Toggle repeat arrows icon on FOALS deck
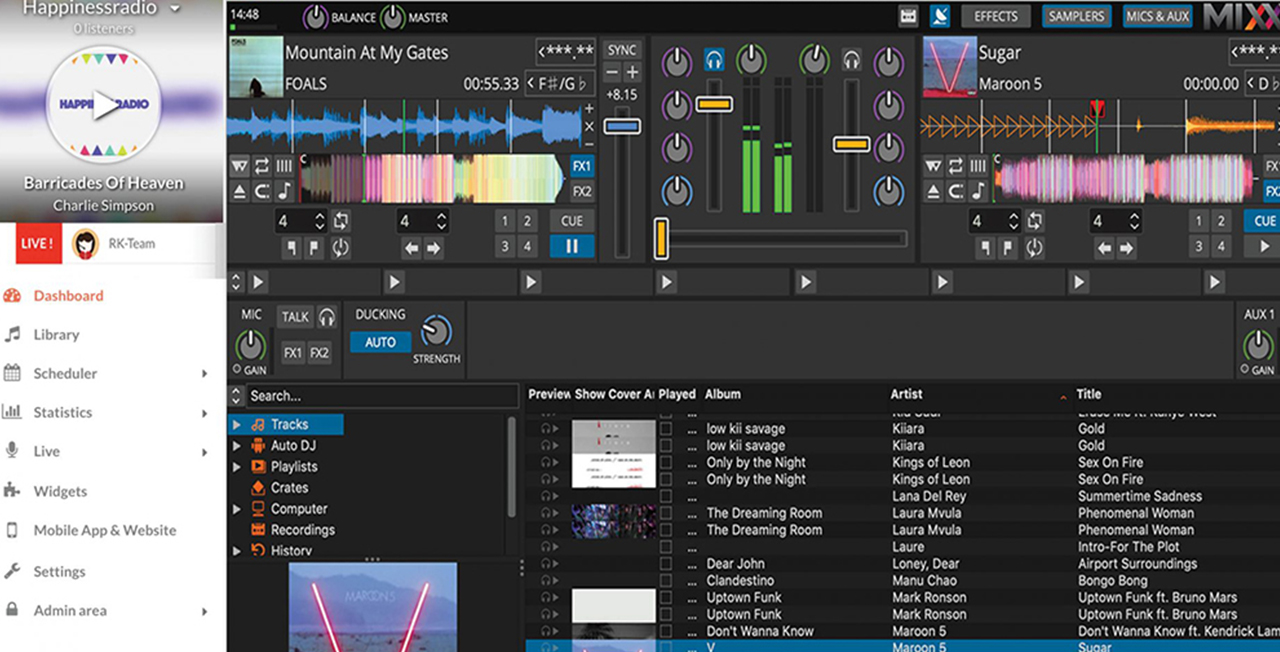Image resolution: width=1280 pixels, height=652 pixels. [x=262, y=166]
